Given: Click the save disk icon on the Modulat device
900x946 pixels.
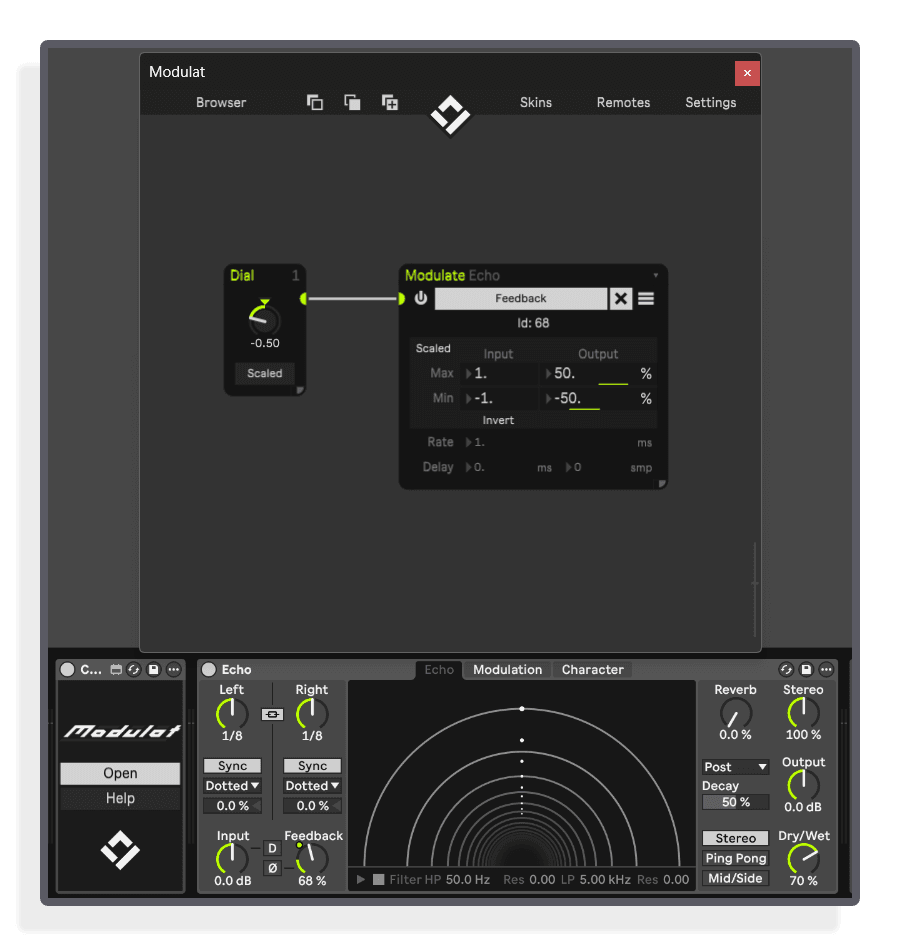Looking at the screenshot, I should click(154, 669).
